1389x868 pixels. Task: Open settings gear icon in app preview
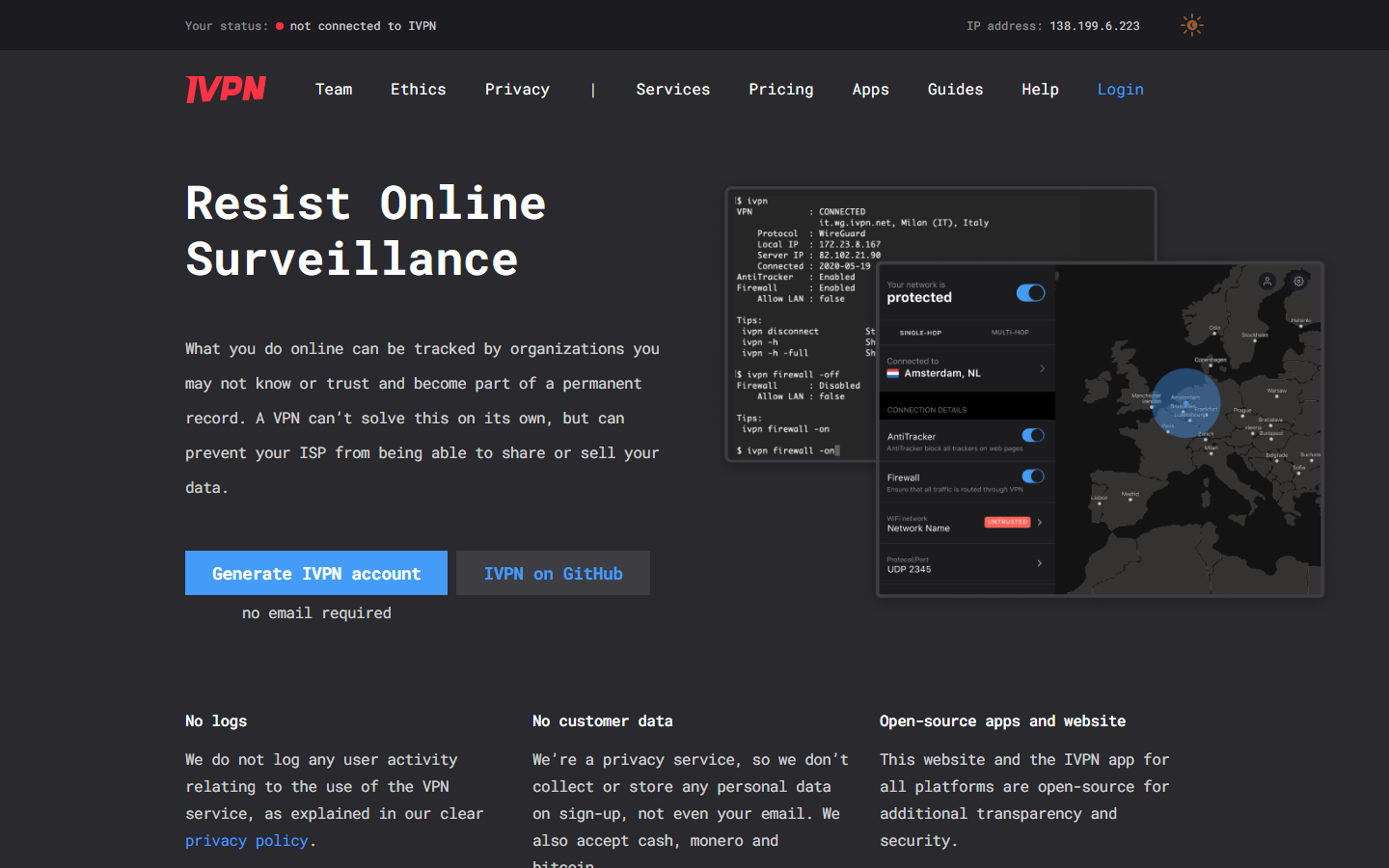coord(1299,281)
